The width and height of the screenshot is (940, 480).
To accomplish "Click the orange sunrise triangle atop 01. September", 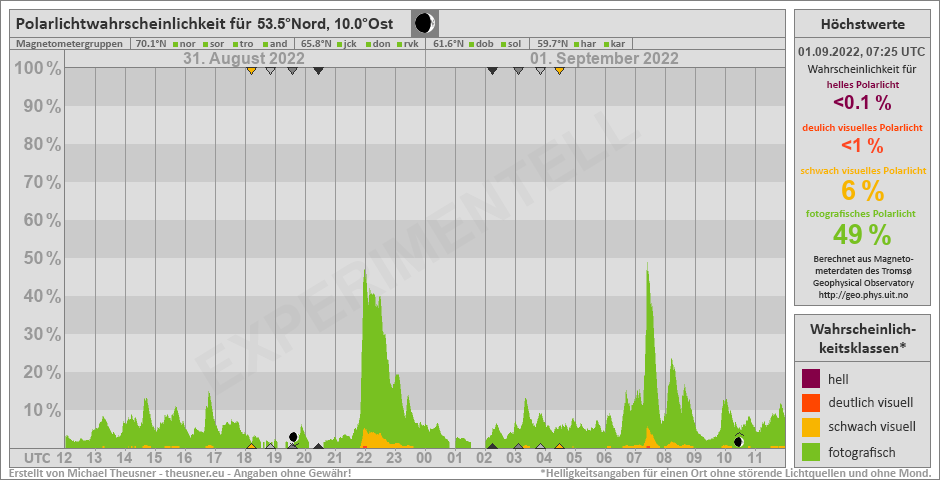I will click(559, 71).
